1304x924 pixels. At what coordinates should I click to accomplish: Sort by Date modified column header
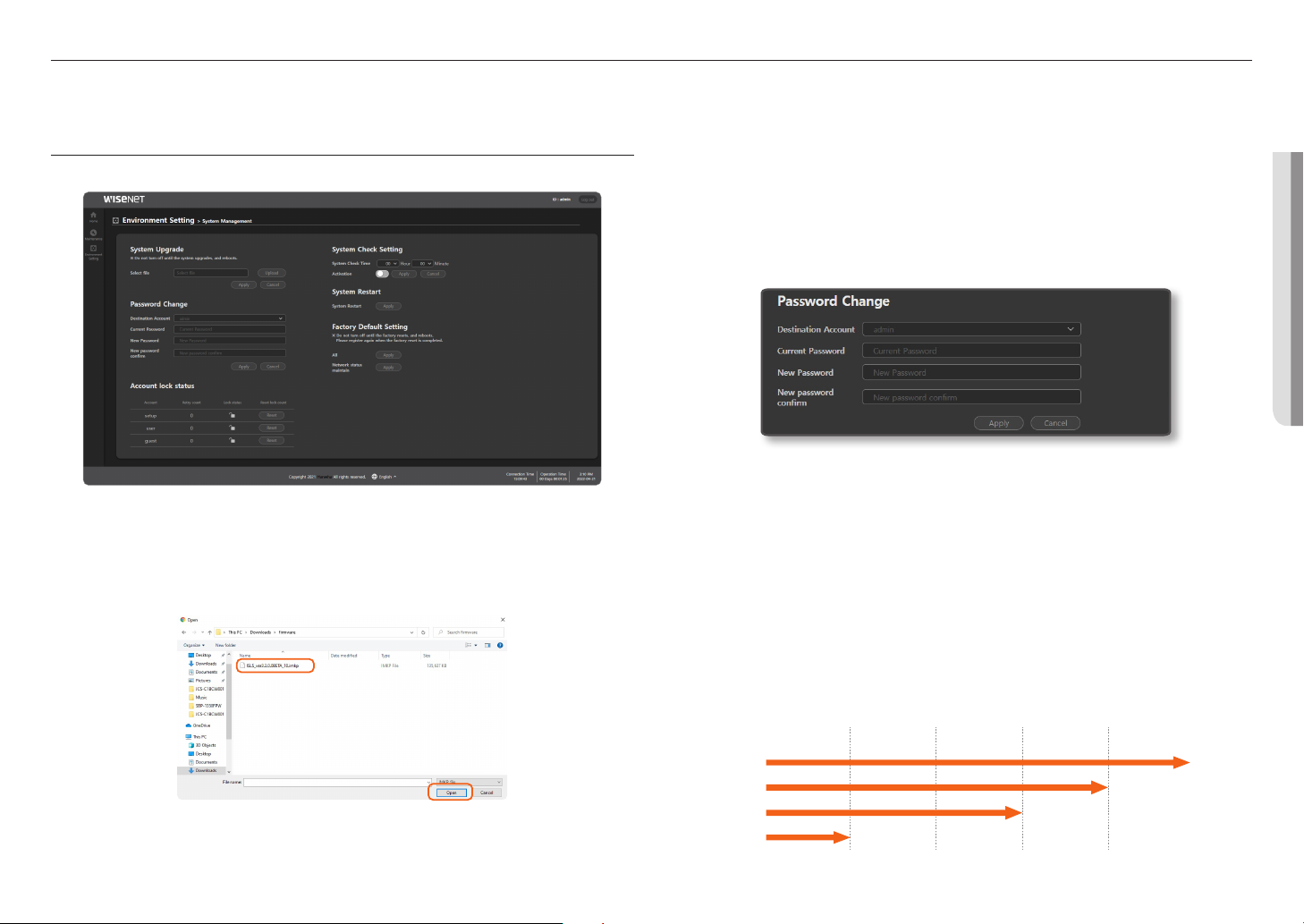pos(344,656)
